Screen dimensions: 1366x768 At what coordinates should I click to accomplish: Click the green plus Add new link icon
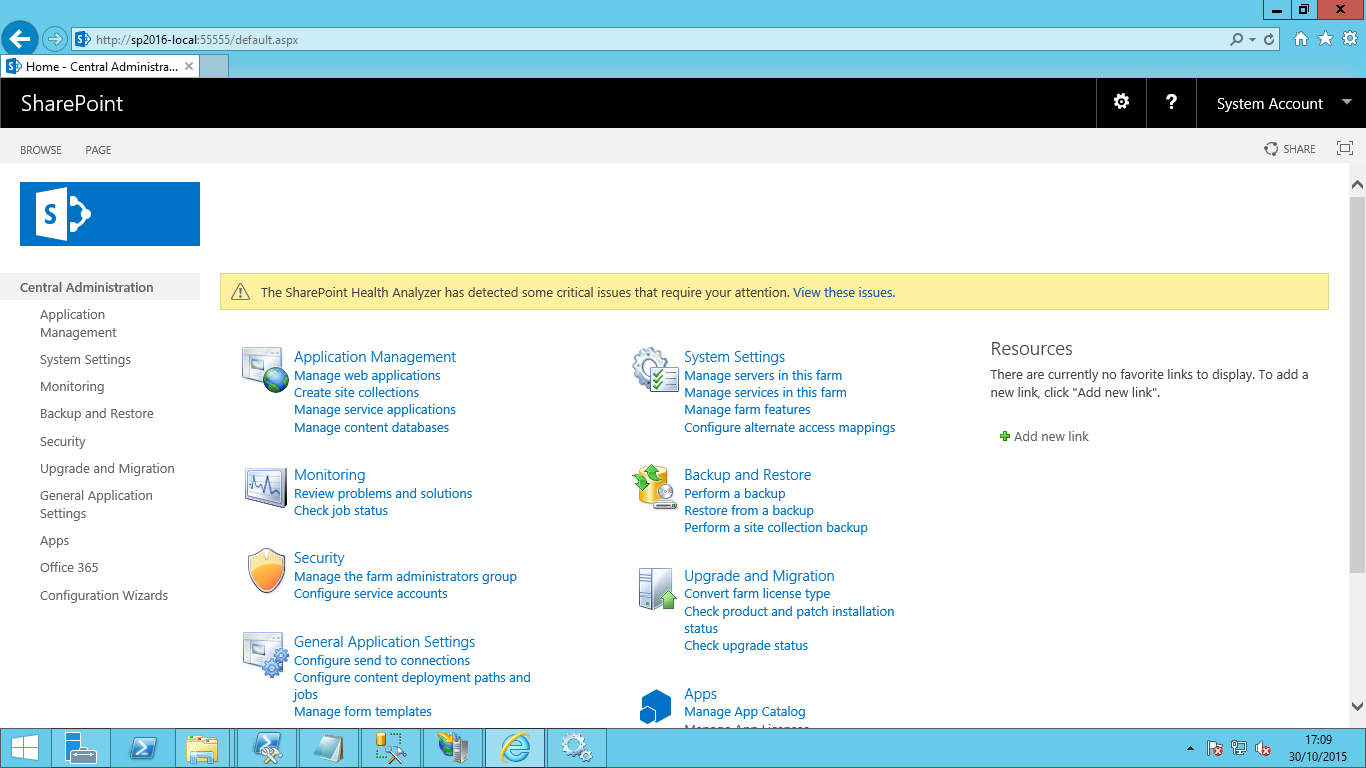click(x=1005, y=436)
